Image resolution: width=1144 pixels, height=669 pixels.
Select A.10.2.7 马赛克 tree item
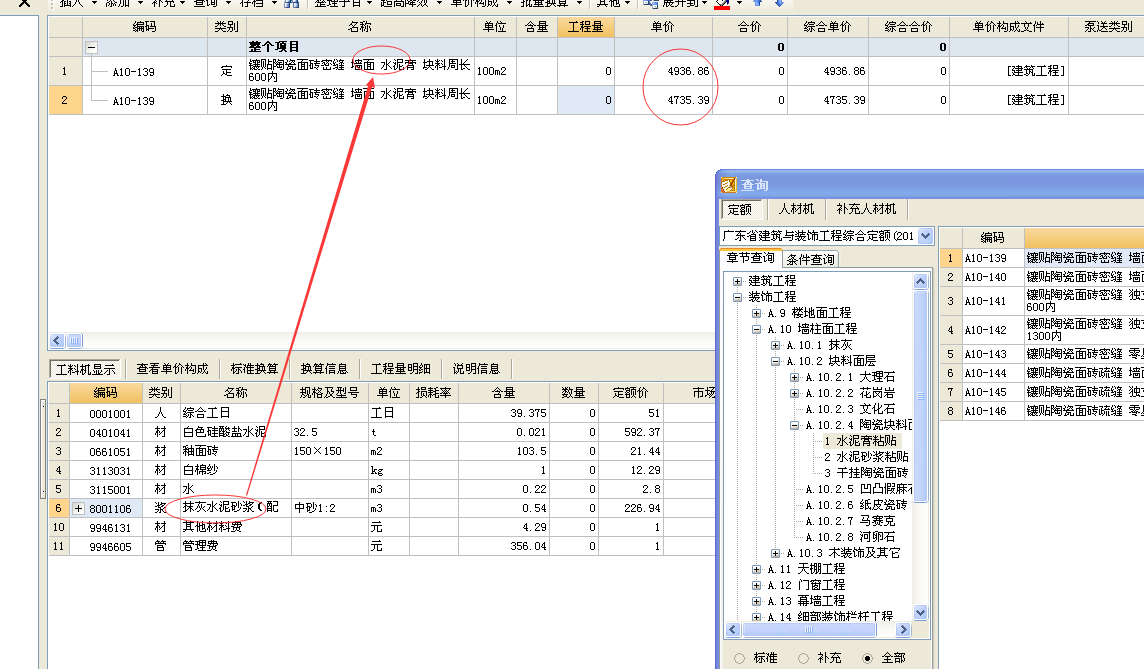click(850, 521)
